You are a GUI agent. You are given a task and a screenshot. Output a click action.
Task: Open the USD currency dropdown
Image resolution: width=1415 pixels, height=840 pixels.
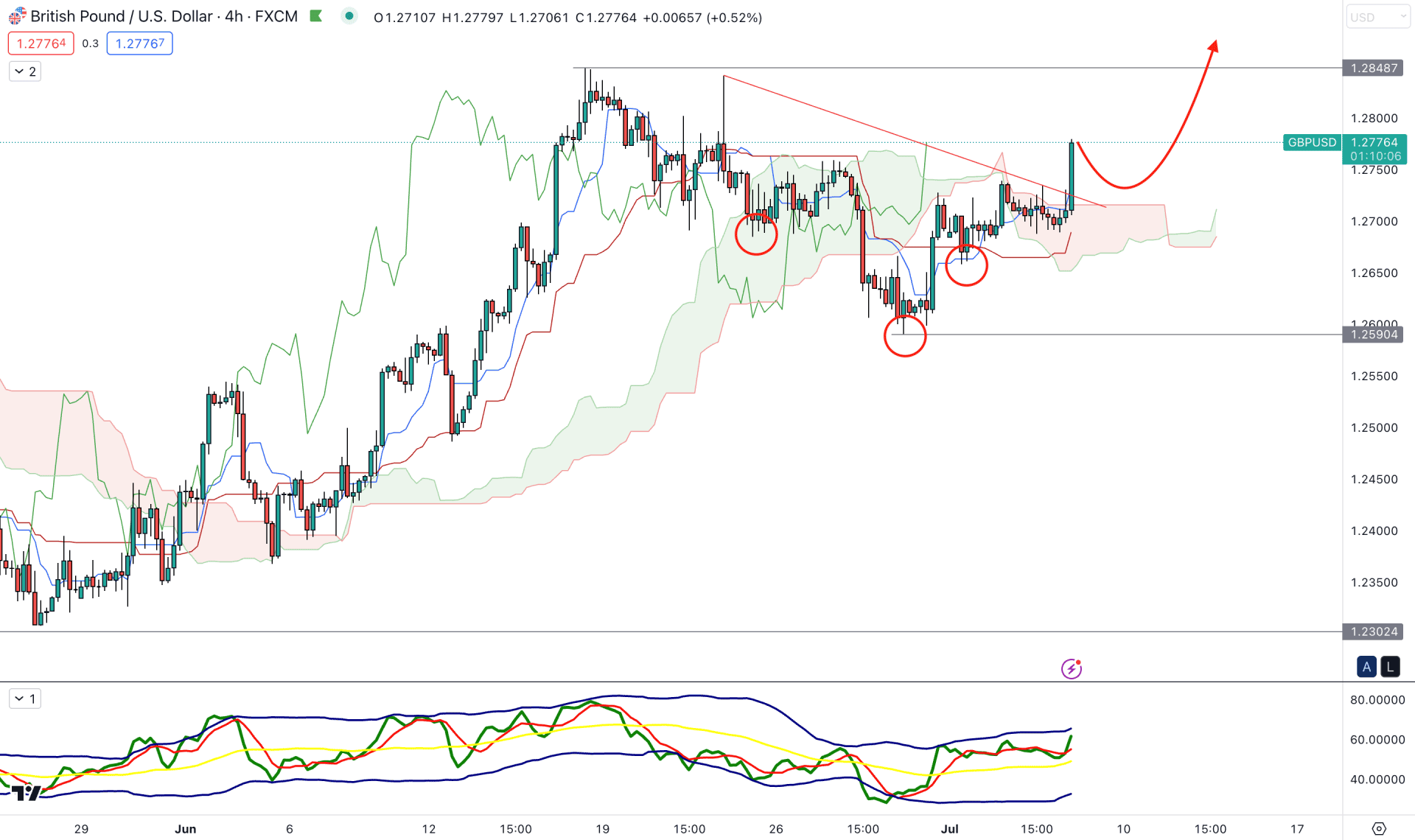(x=1377, y=17)
